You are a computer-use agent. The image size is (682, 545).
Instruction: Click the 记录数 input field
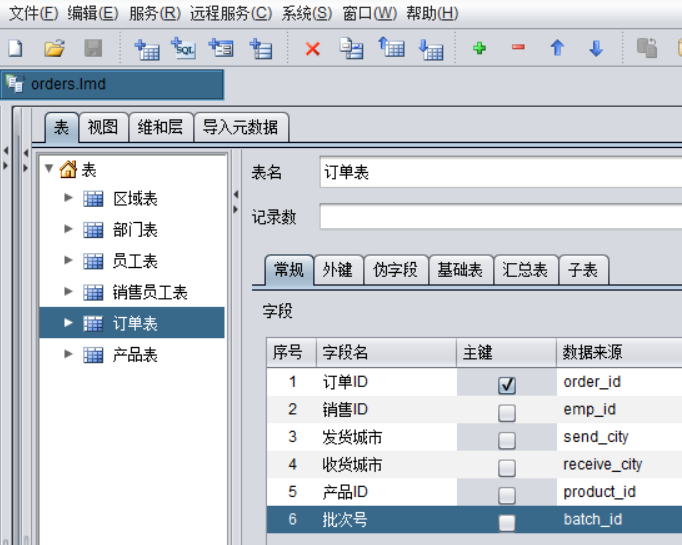[501, 216]
